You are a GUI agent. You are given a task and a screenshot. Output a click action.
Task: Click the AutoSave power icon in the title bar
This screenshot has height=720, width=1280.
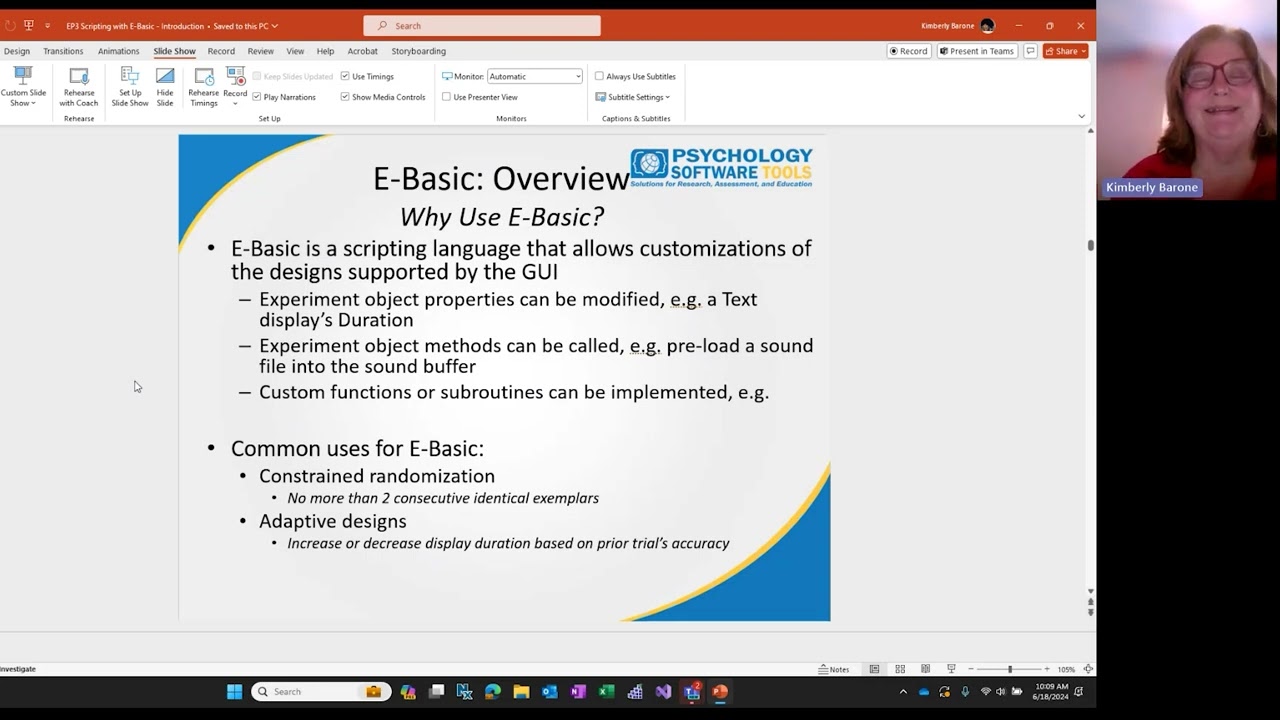click(10, 26)
